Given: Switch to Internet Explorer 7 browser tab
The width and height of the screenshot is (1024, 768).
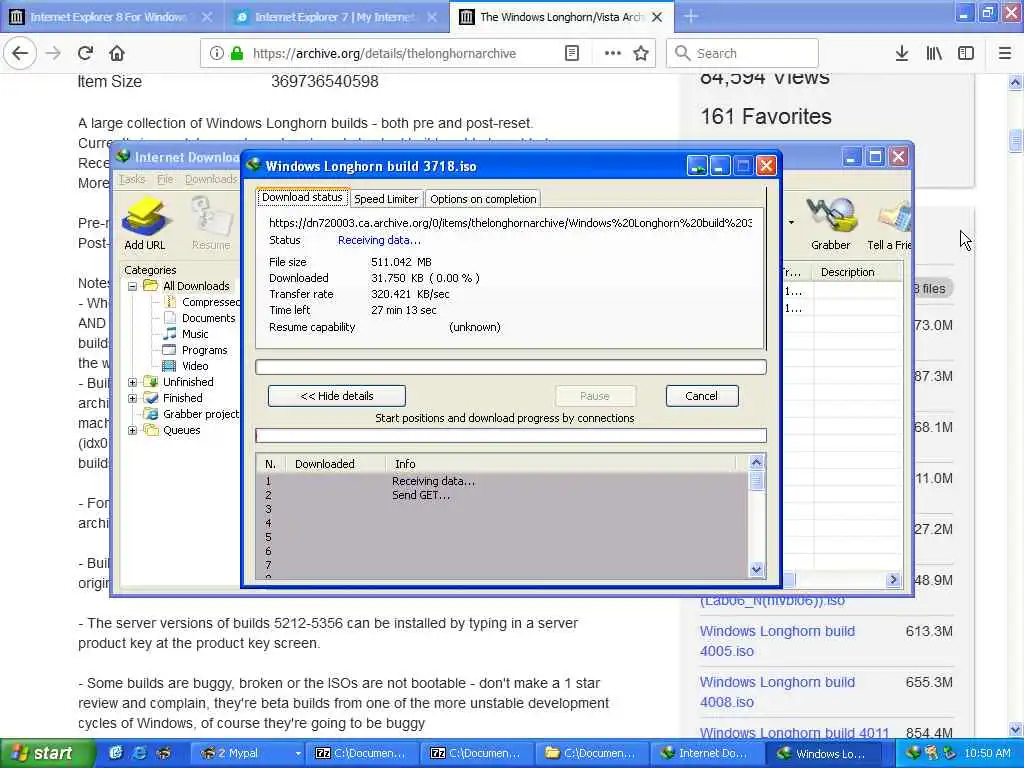Looking at the screenshot, I should (334, 17).
